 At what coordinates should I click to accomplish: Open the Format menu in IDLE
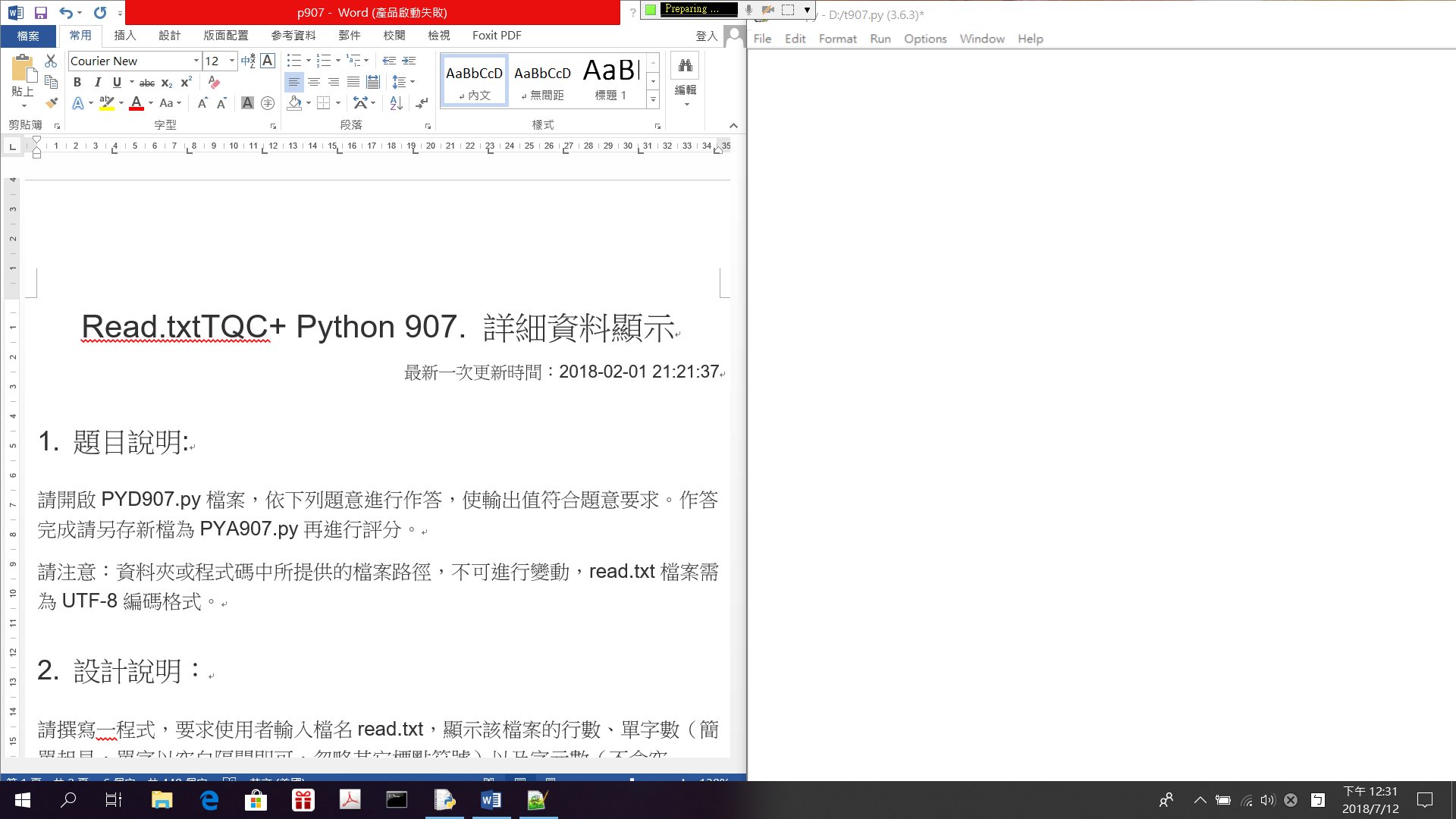coord(838,39)
